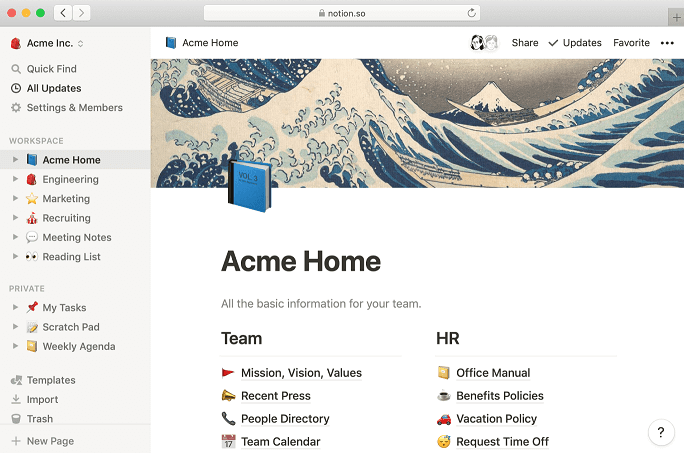Click the large blue book page icon
Image resolution: width=684 pixels, height=453 pixels.
pos(250,186)
